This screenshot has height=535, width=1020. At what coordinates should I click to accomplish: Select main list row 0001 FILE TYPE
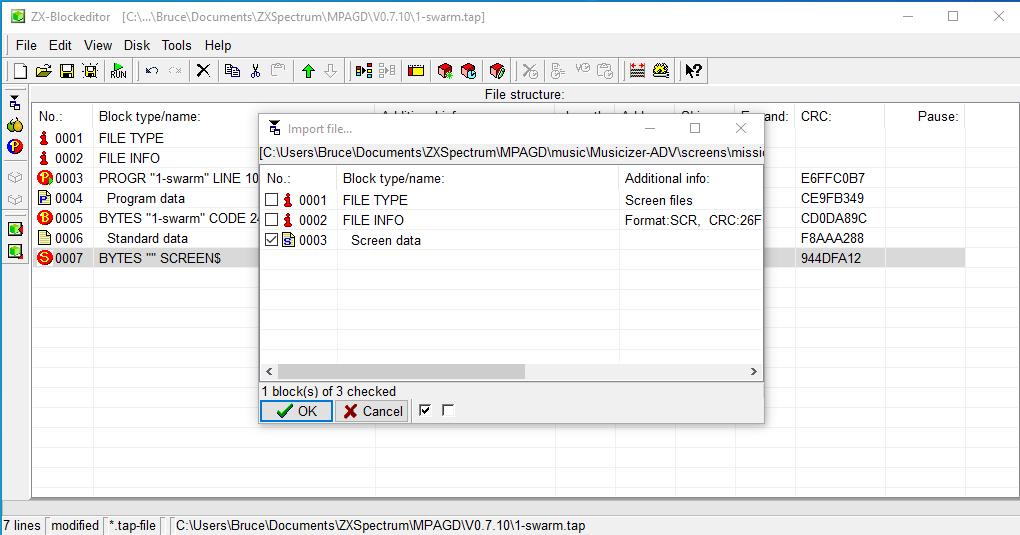point(131,139)
